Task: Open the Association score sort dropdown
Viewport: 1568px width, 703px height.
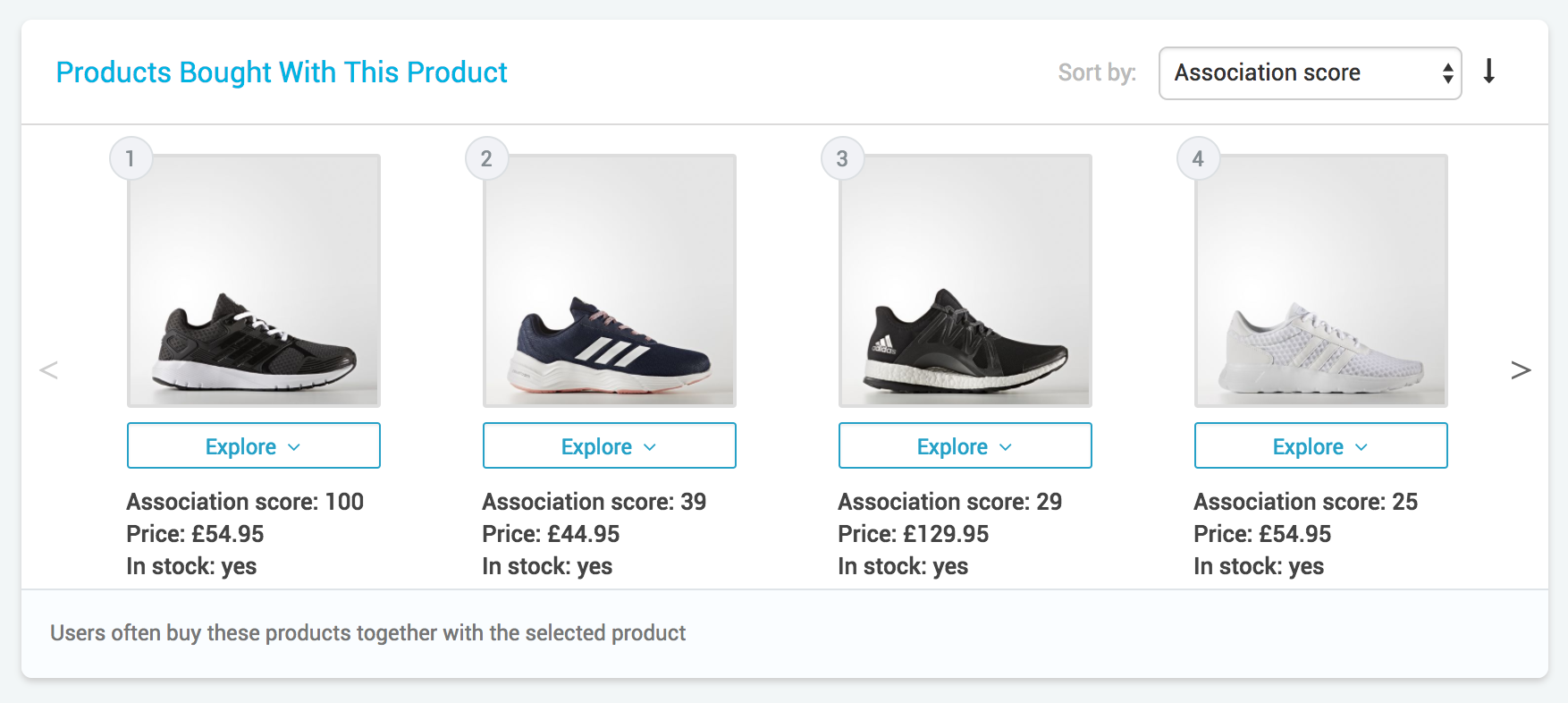Action: [x=1310, y=73]
